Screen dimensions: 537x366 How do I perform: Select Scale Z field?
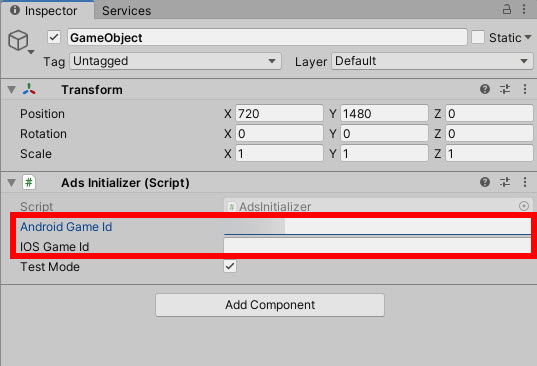[489, 153]
